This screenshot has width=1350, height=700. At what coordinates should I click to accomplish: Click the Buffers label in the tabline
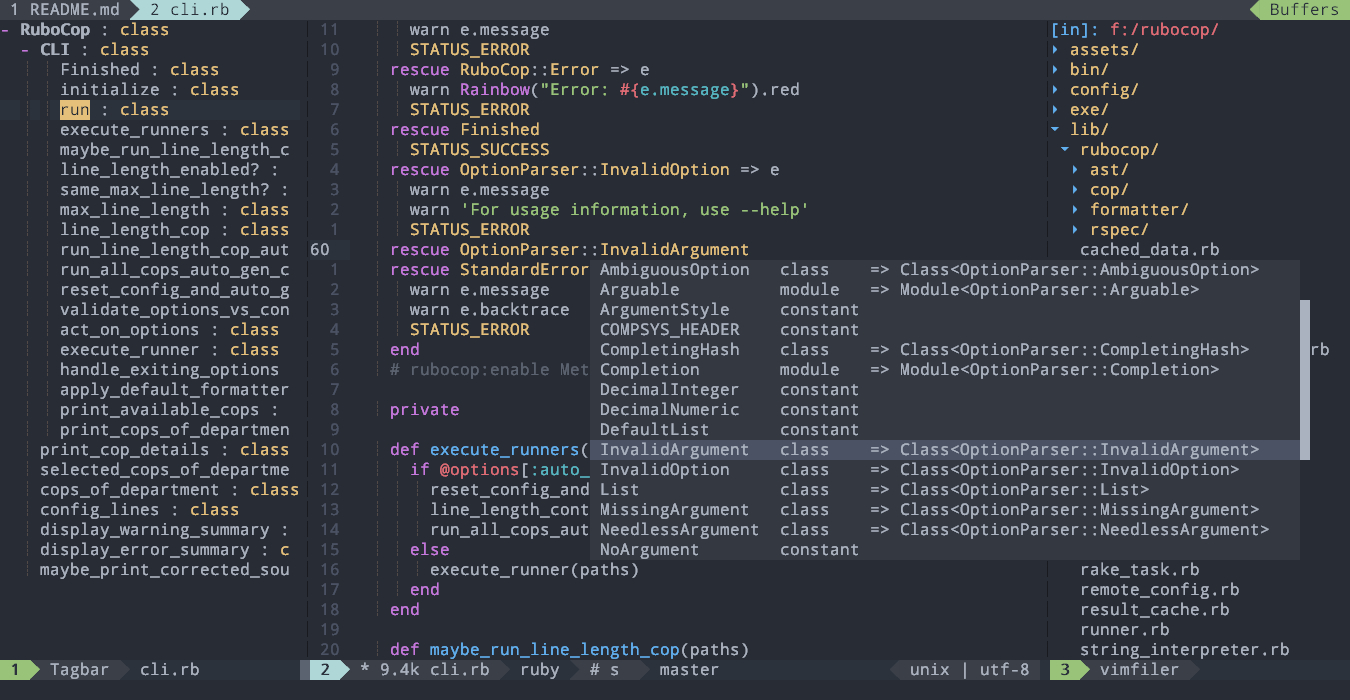[x=1304, y=10]
